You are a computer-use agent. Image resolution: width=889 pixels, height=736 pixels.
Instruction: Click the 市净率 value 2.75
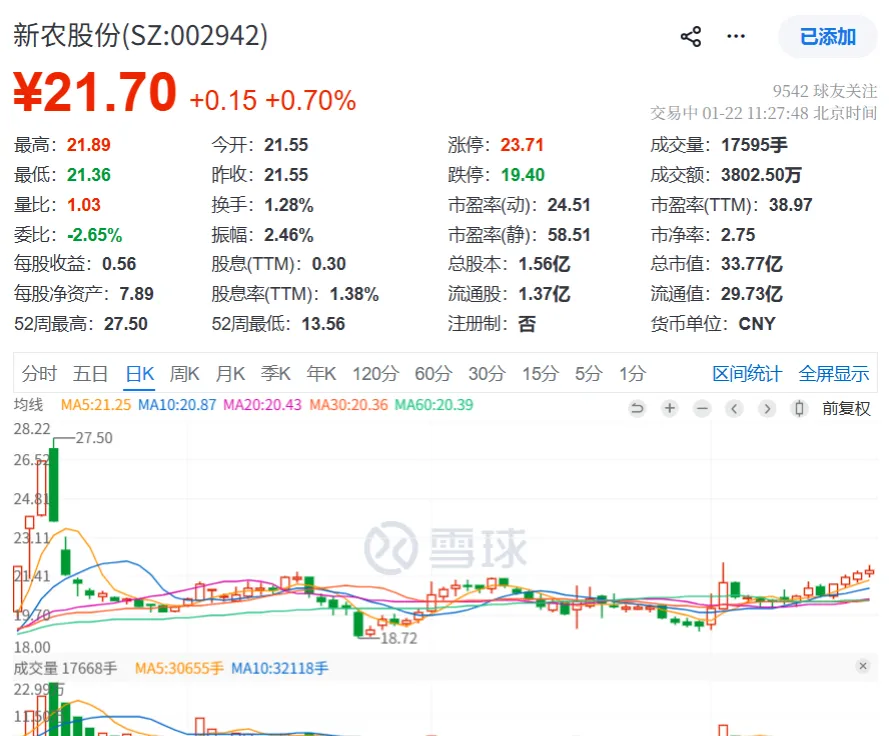pos(738,235)
